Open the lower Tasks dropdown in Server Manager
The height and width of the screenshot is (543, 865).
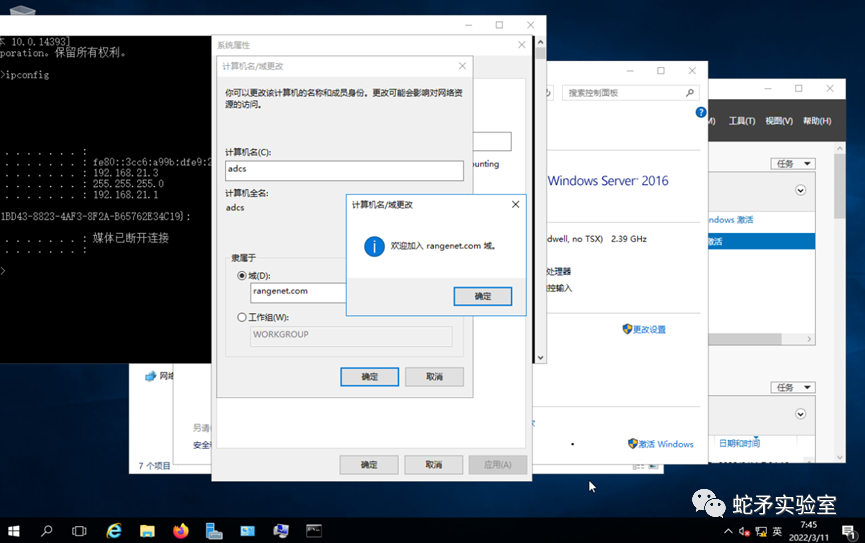click(x=793, y=387)
